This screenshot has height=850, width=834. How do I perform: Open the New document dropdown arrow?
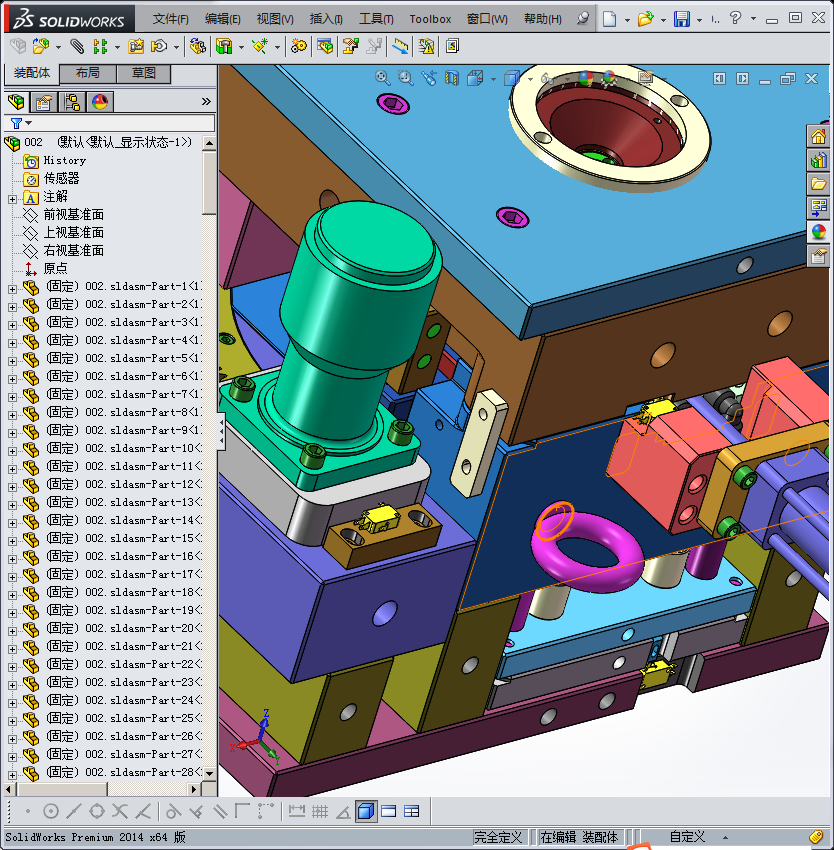[627, 20]
